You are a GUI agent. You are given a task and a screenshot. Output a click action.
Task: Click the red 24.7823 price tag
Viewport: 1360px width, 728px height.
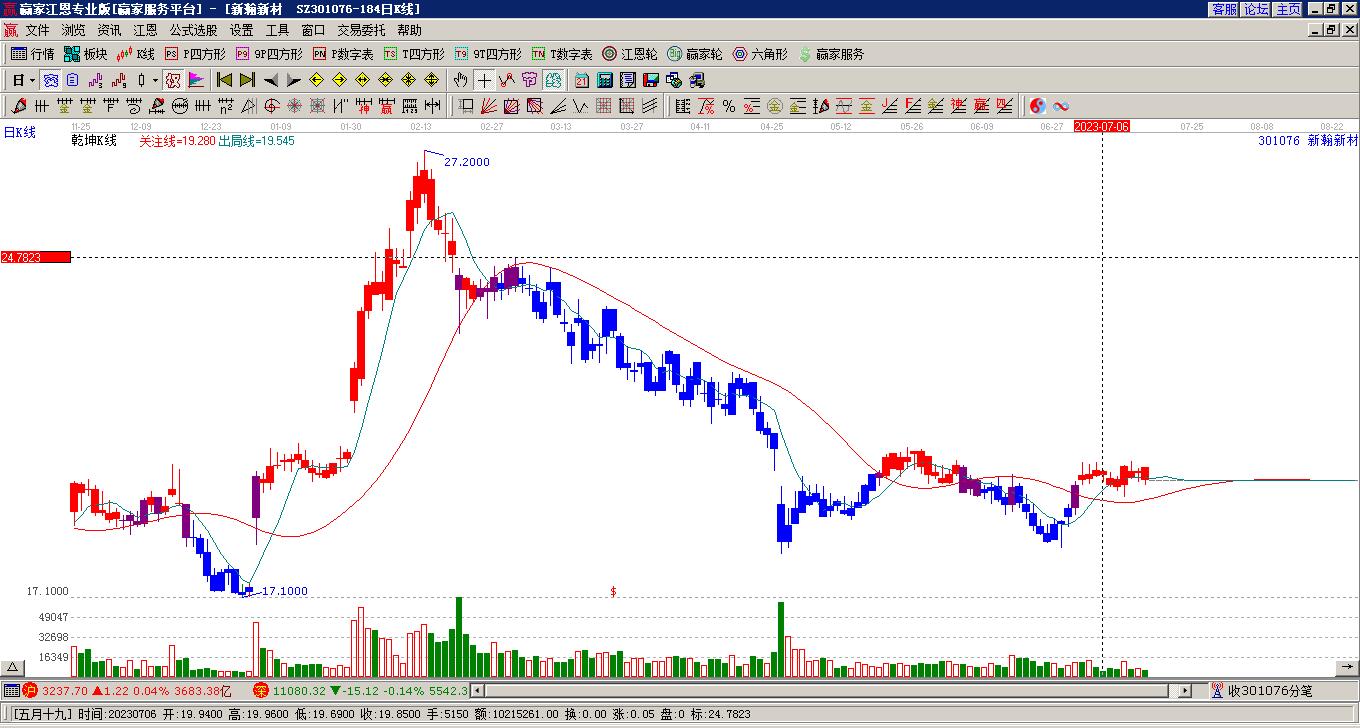pos(36,257)
